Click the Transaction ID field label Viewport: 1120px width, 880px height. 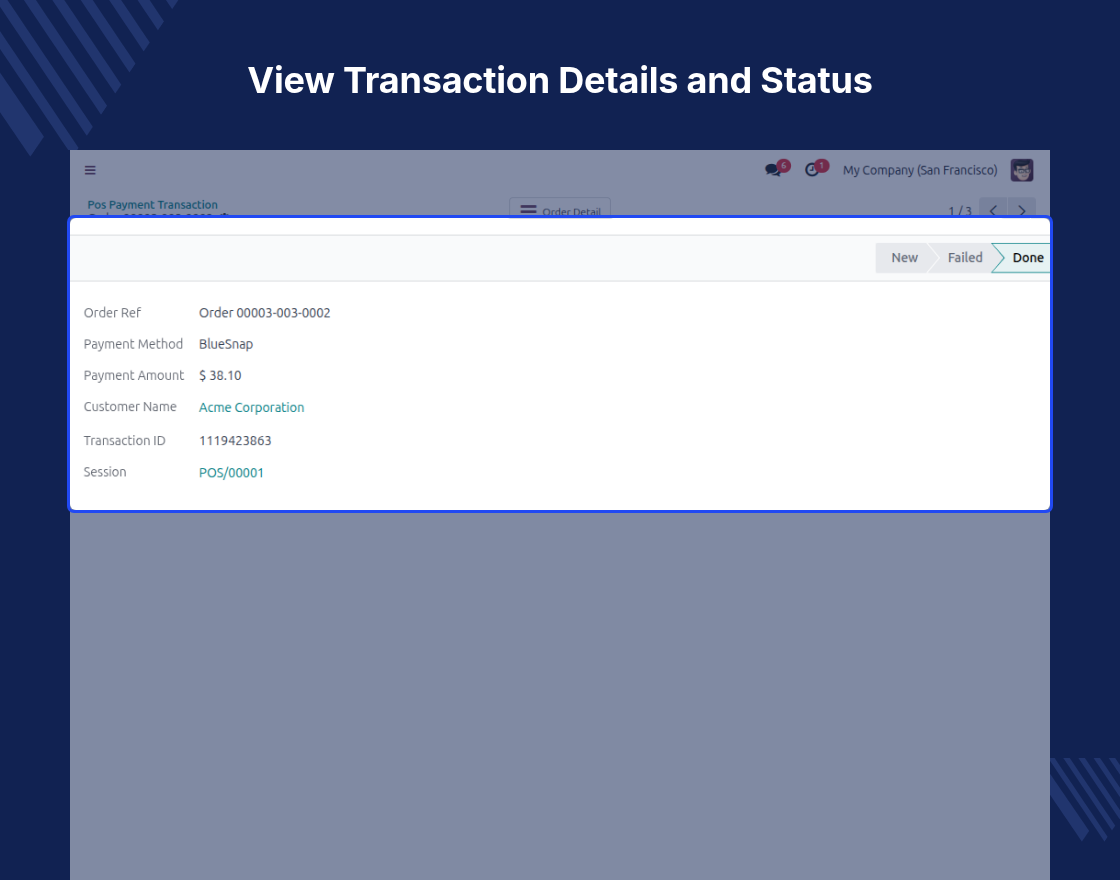click(124, 441)
